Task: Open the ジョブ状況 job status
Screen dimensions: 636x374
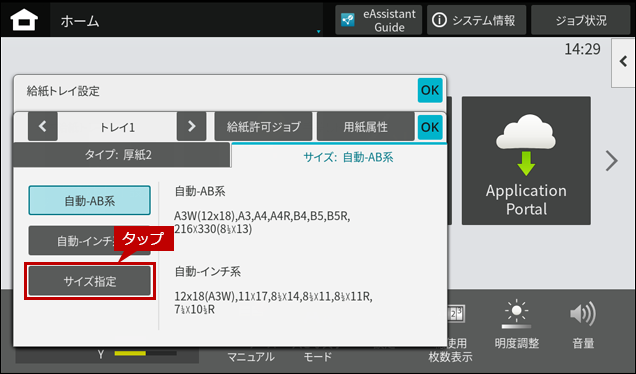Action: pyautogui.click(x=581, y=20)
